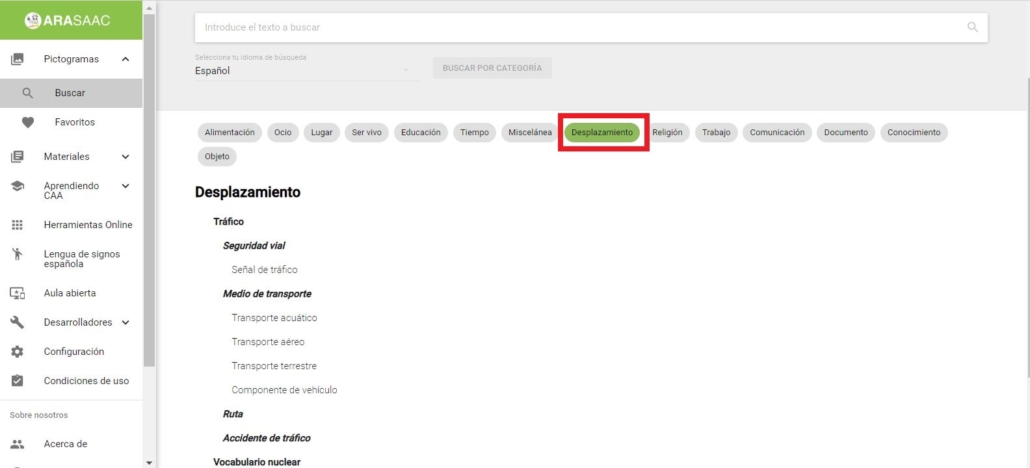Click the Accidente de tráfico subcategory
This screenshot has height=468, width=1030.
click(267, 438)
